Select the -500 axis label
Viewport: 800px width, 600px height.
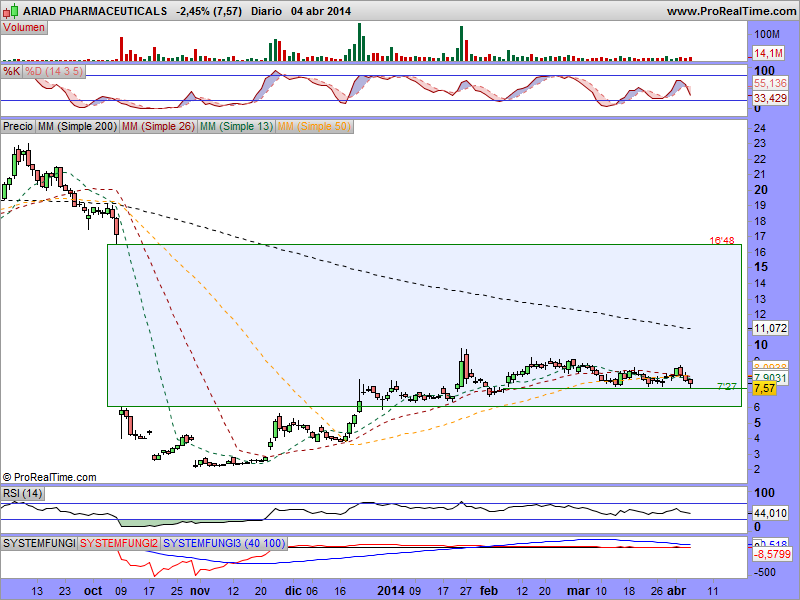[x=764, y=572]
